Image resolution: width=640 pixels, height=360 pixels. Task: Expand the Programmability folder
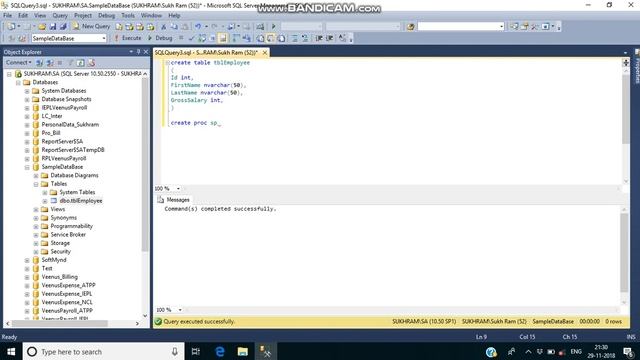pos(36,226)
